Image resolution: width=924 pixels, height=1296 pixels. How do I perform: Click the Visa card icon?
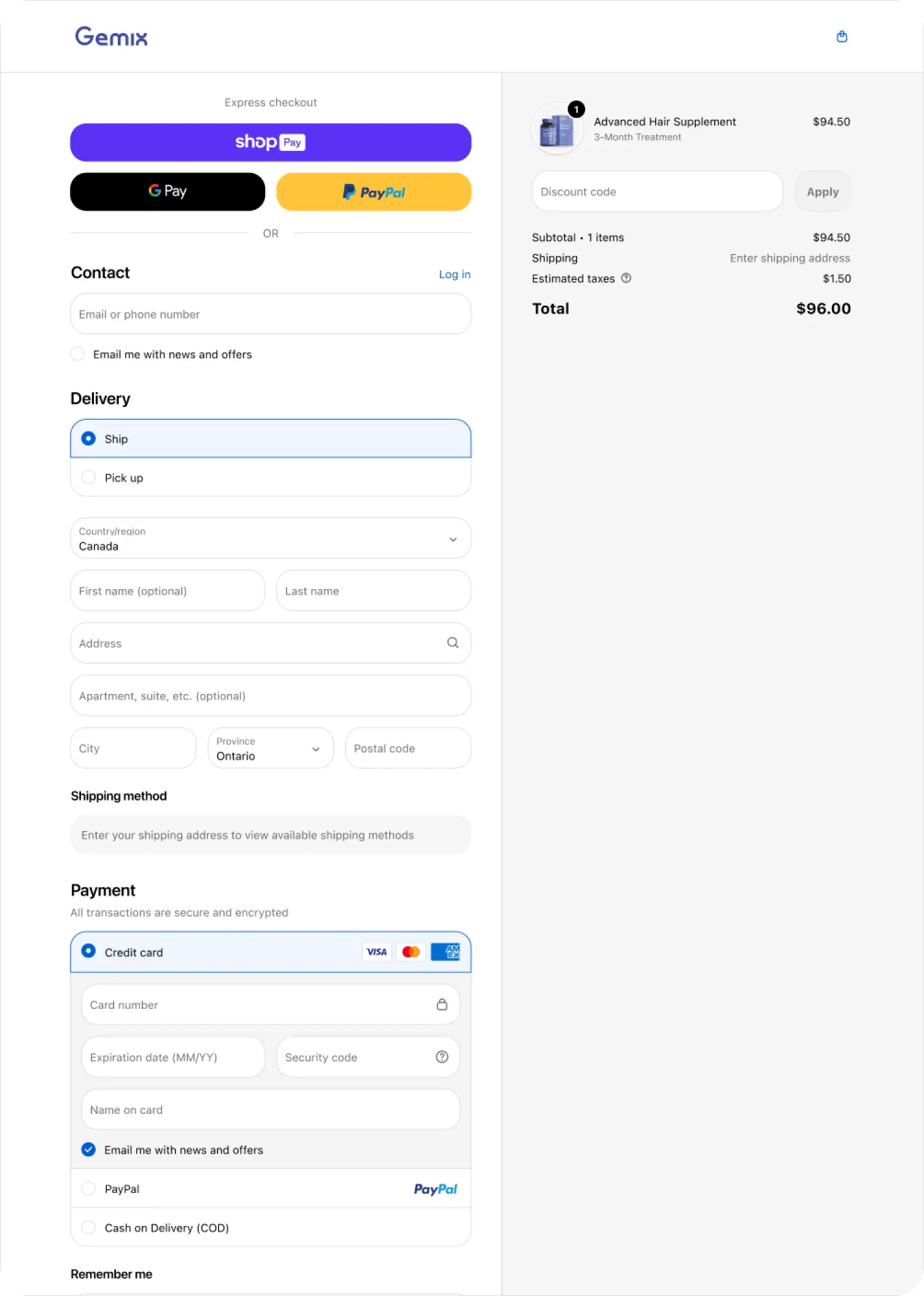[x=376, y=952]
